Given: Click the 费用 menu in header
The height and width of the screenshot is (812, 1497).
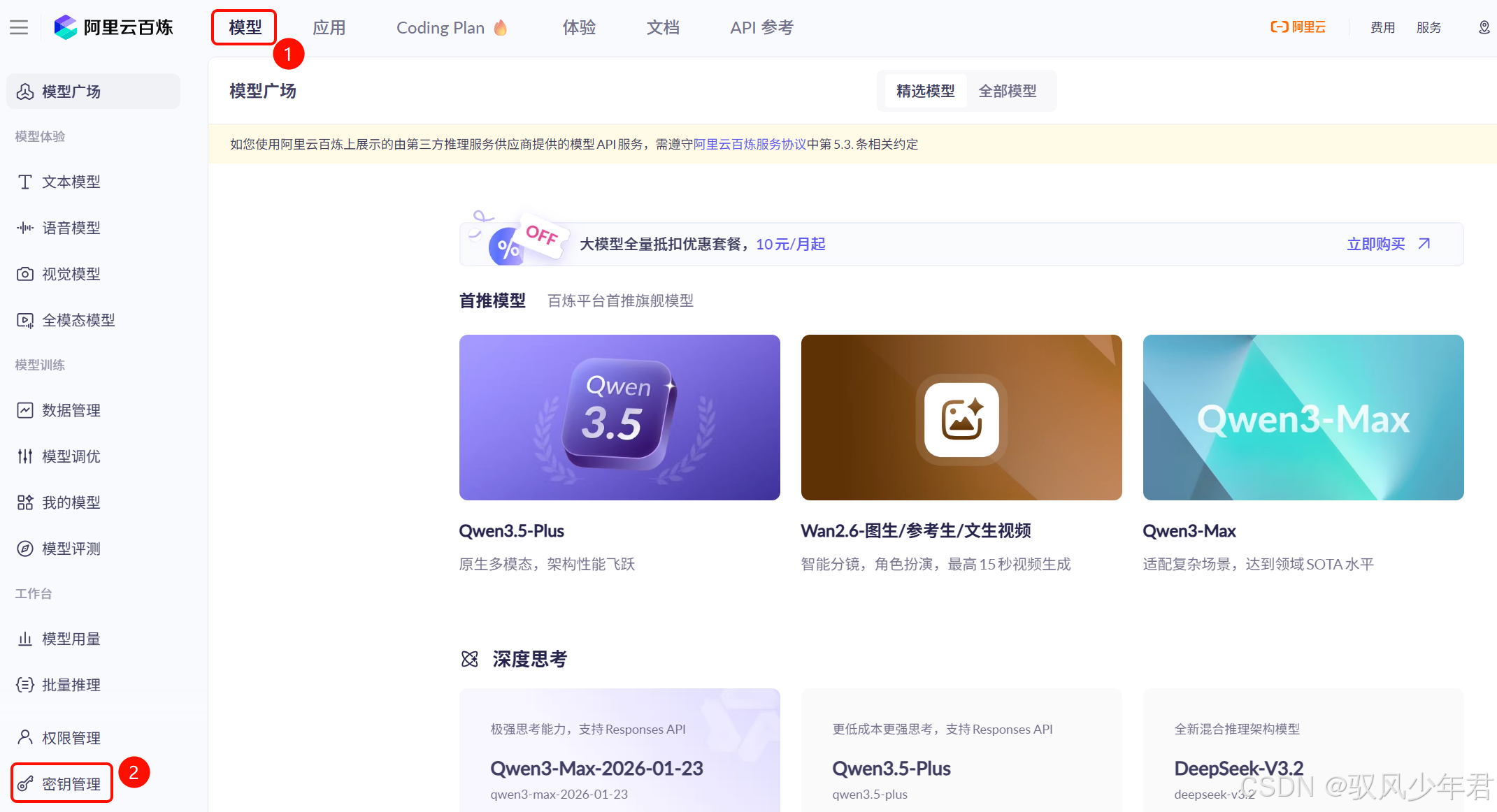Looking at the screenshot, I should click(x=1382, y=27).
